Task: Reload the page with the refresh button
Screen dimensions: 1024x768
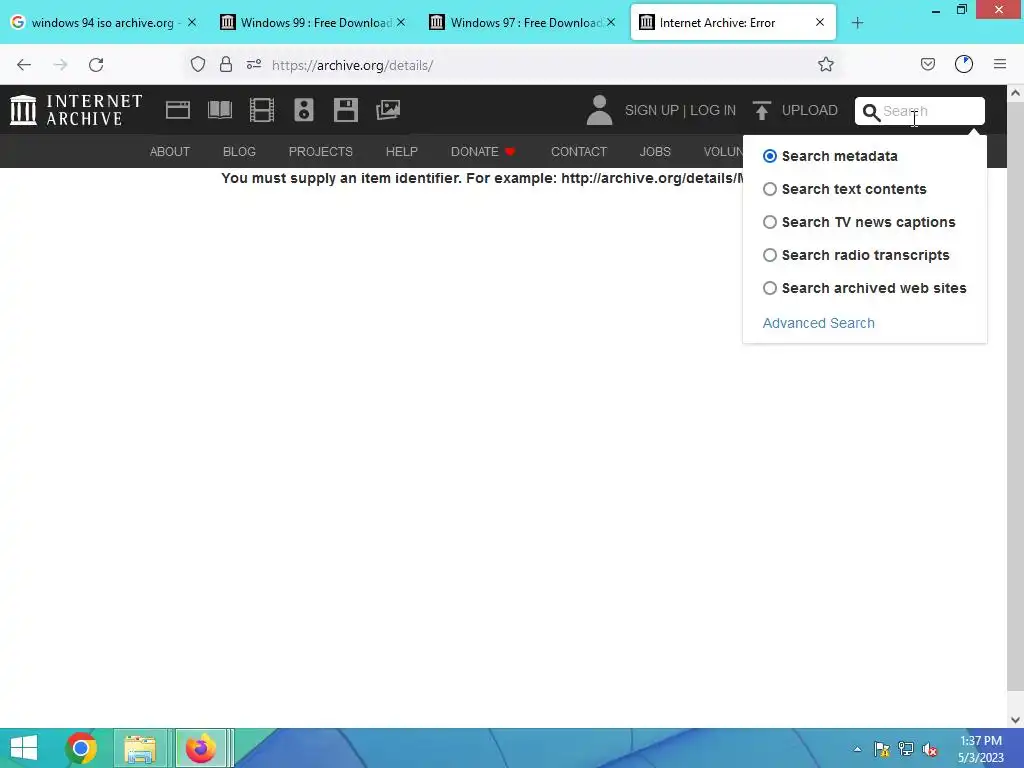Action: point(96,65)
